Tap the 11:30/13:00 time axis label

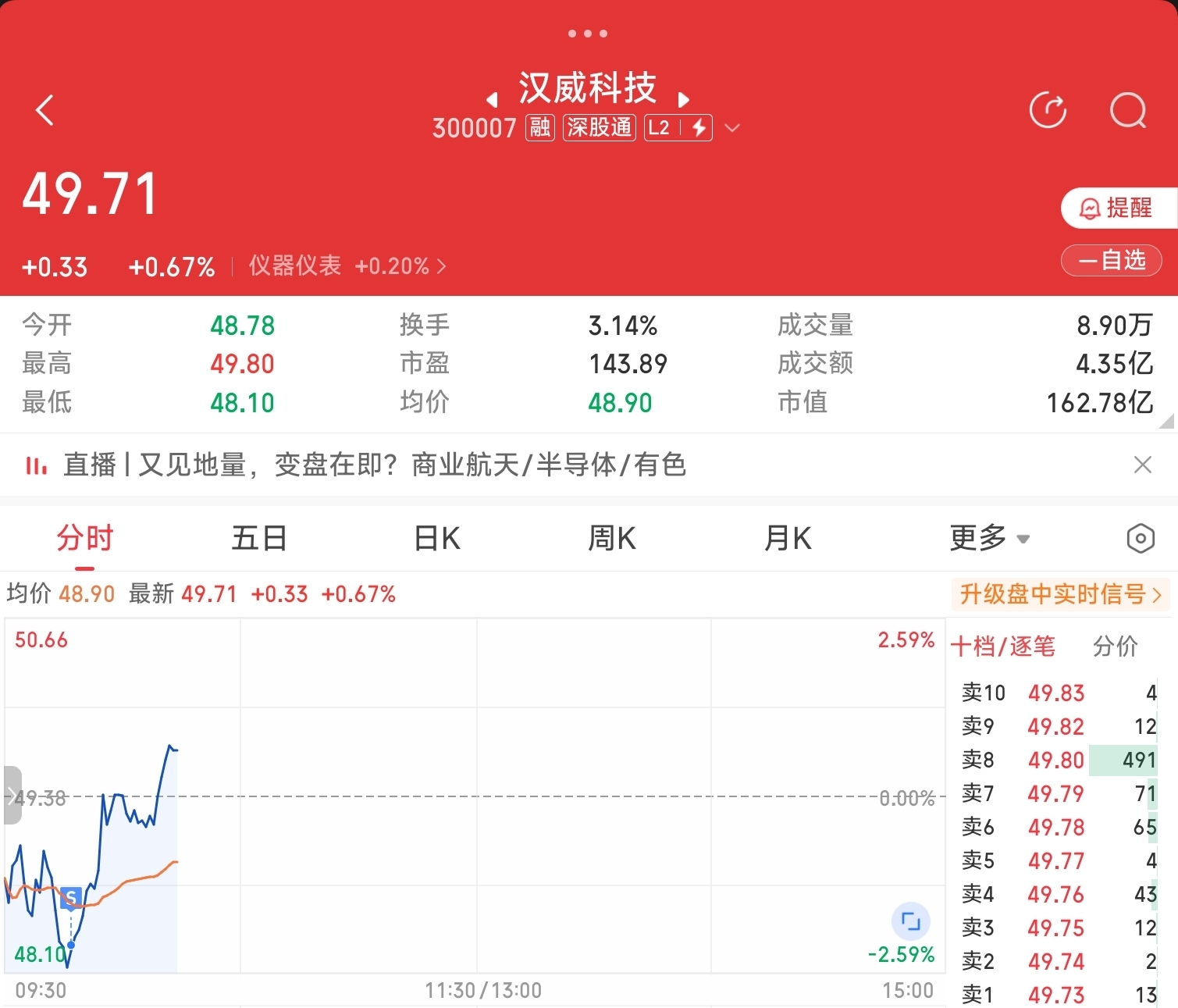pos(483,991)
